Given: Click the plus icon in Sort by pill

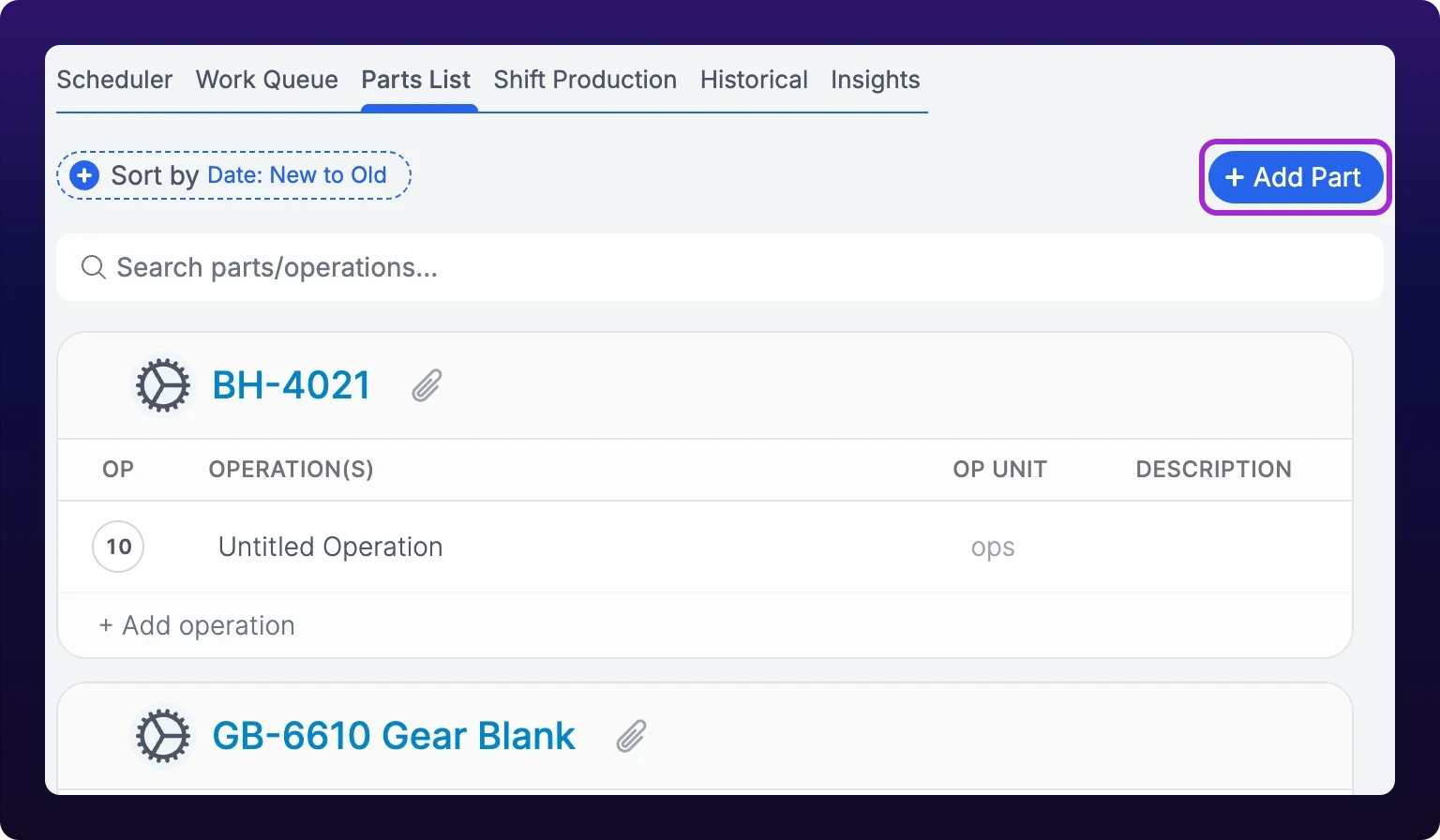Looking at the screenshot, I should [84, 175].
